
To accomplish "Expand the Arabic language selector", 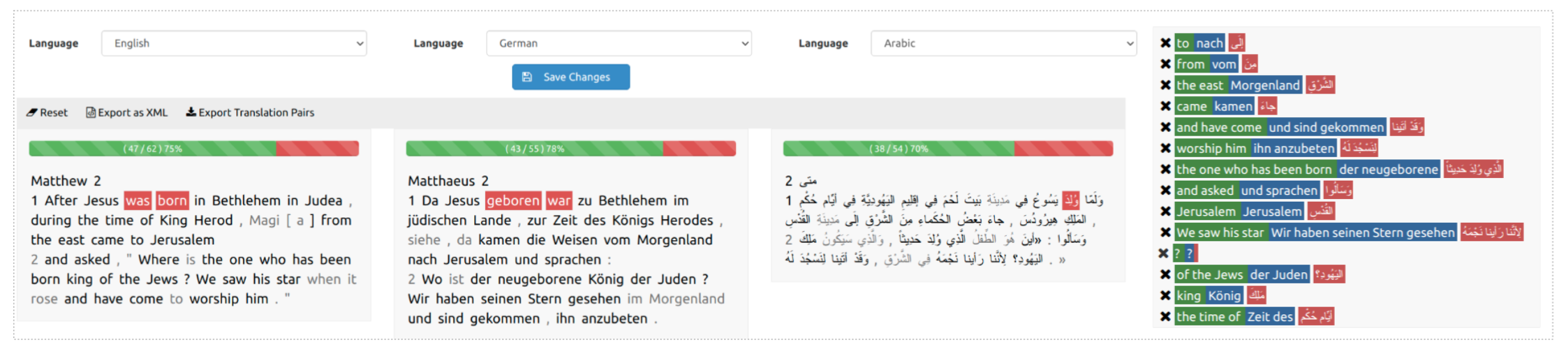I will coord(1003,43).
